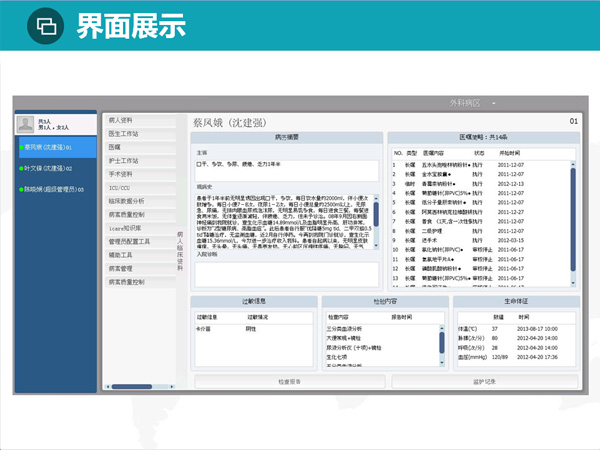600x450 pixels.
Task: Open the 护士工作站 menu item
Action: coord(140,161)
